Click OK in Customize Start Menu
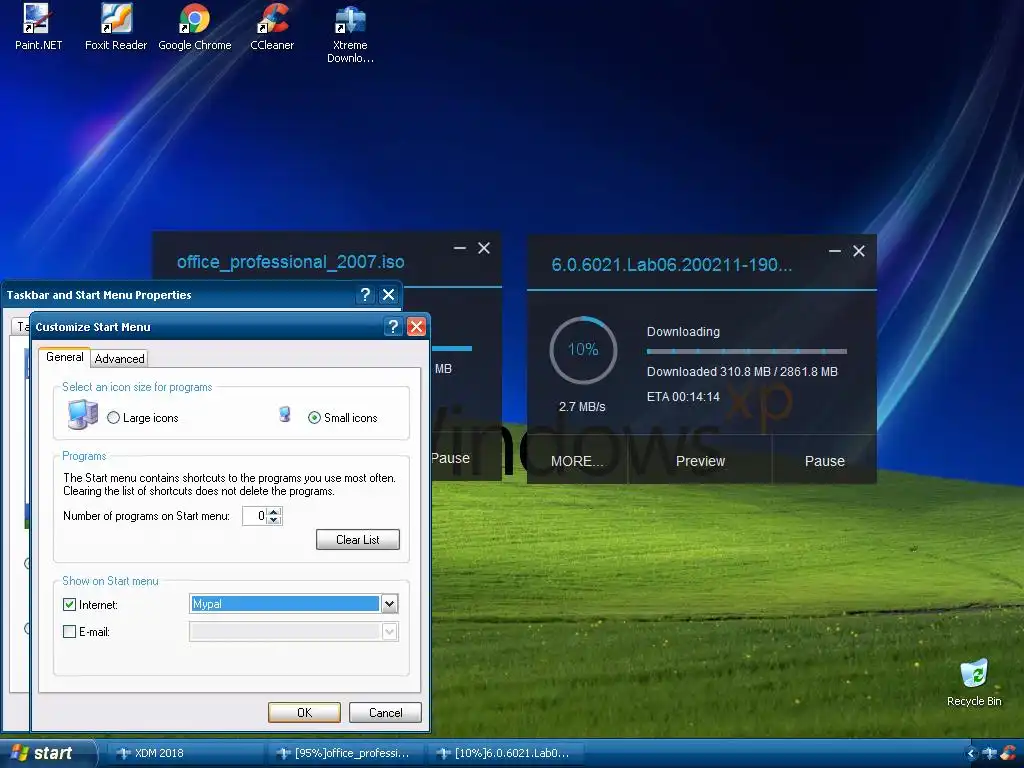The width and height of the screenshot is (1024, 768). [x=304, y=712]
